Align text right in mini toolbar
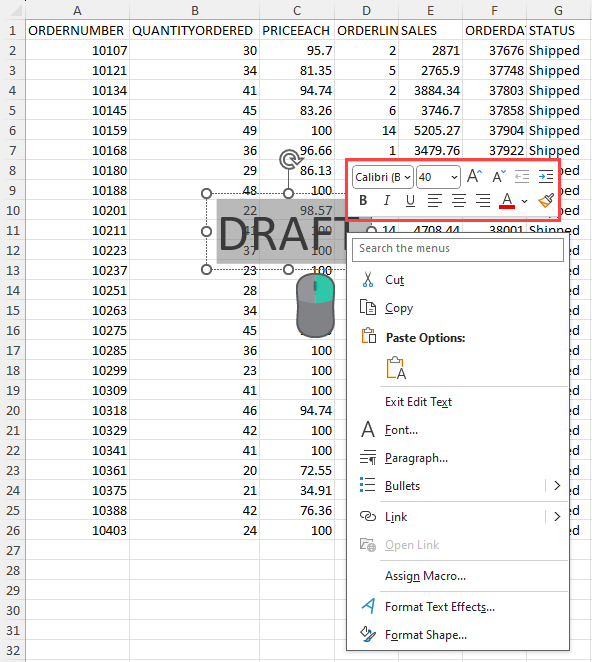 (483, 200)
